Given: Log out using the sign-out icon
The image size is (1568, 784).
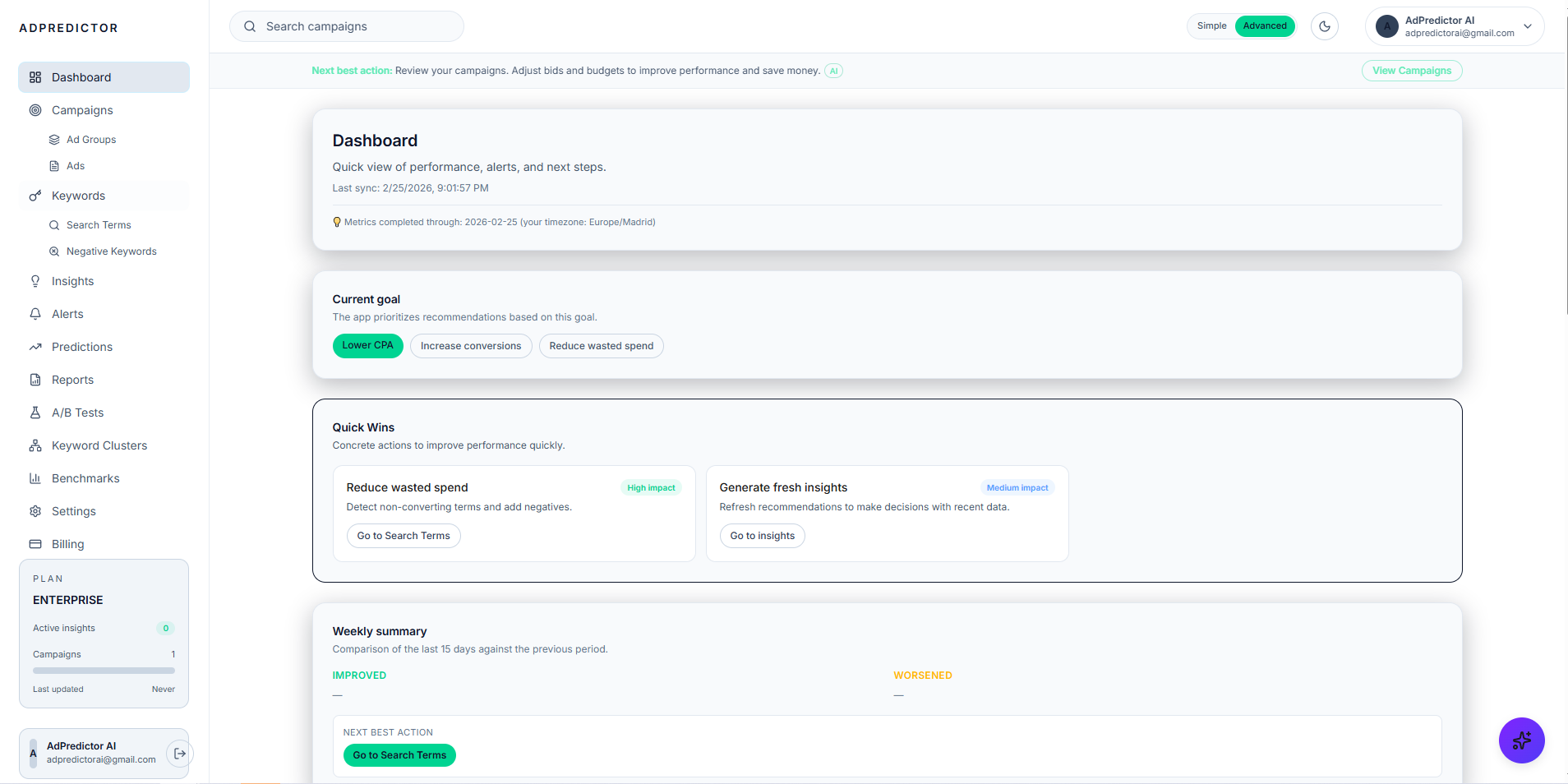Looking at the screenshot, I should click(x=179, y=753).
